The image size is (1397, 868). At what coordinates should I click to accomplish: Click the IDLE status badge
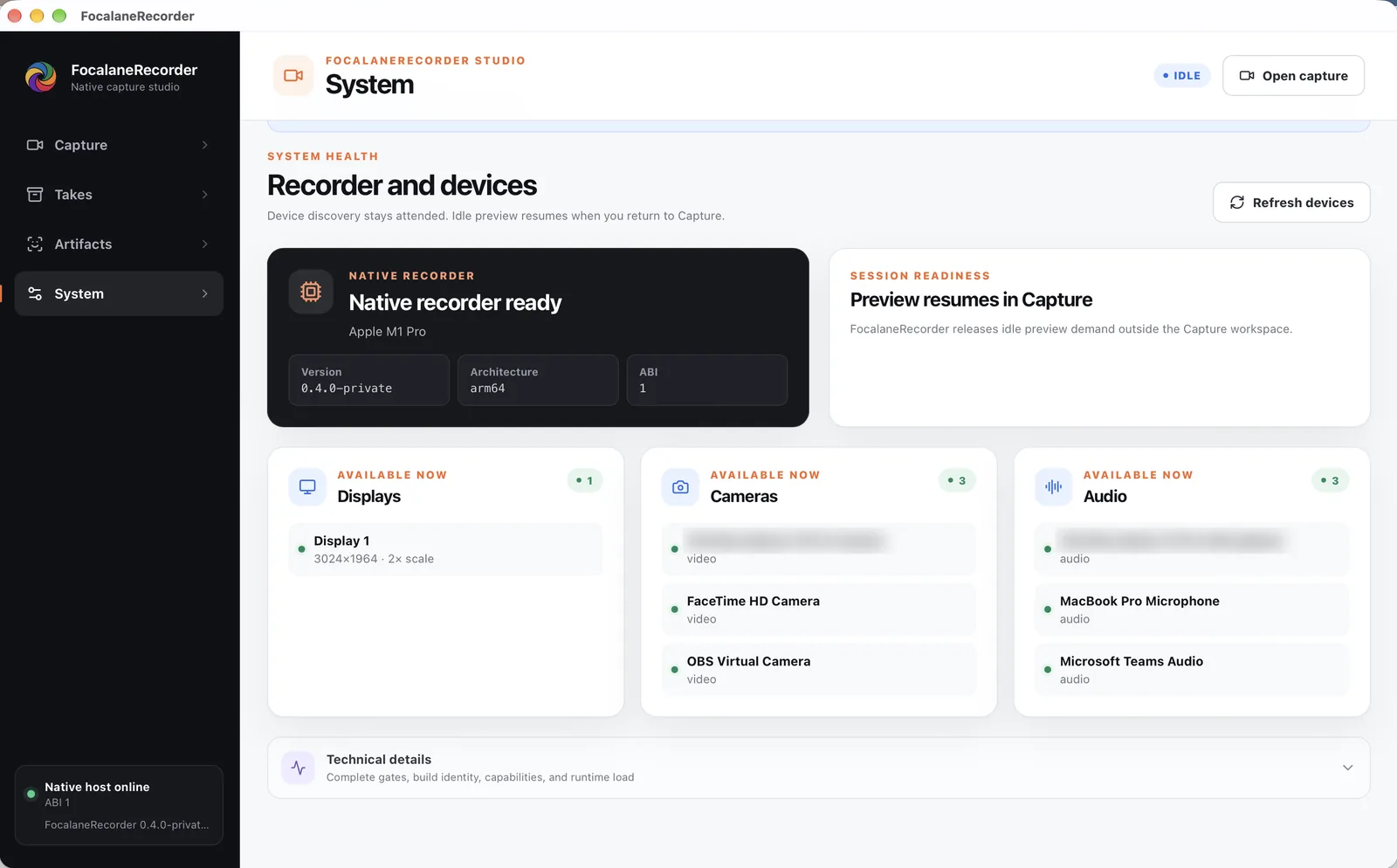tap(1182, 76)
